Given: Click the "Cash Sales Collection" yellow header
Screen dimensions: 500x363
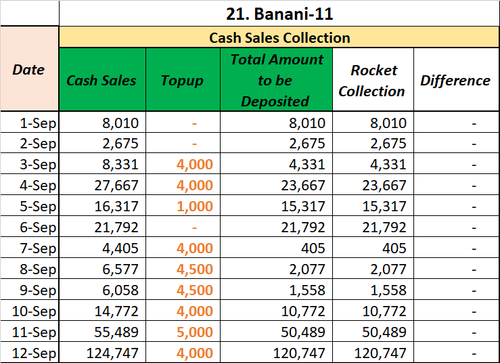Looking at the screenshot, I should 279,37.
